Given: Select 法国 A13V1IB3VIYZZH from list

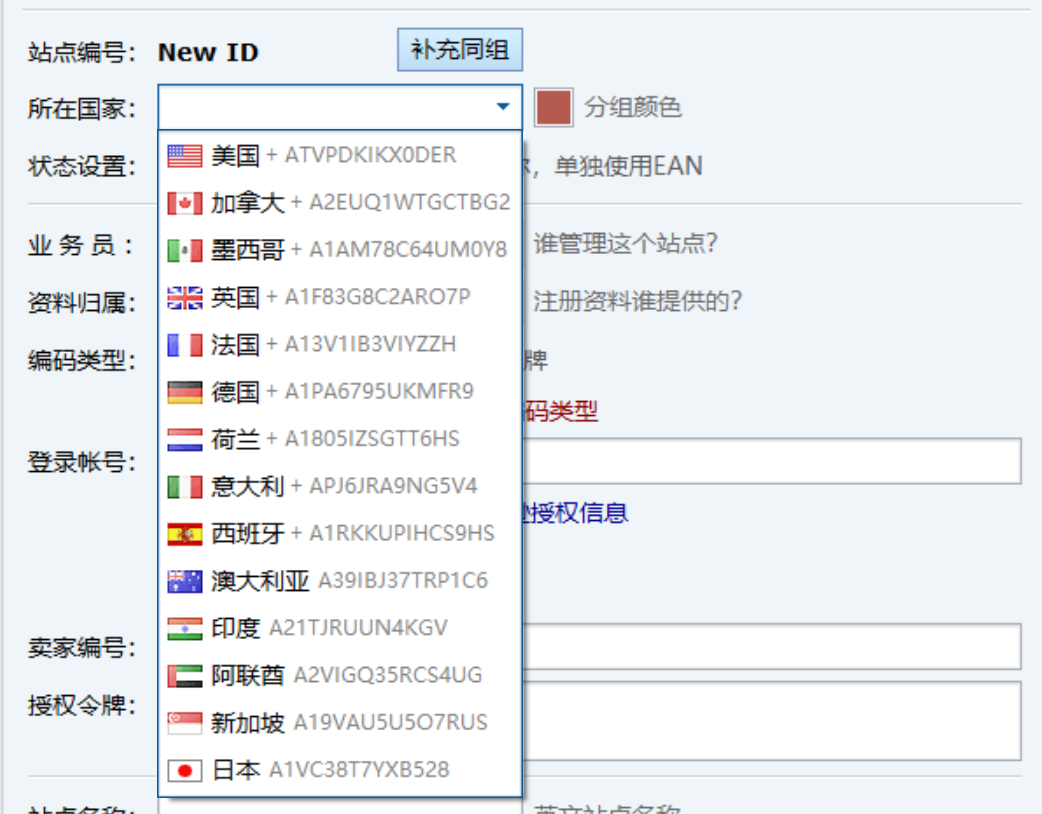Looking at the screenshot, I should tap(334, 345).
